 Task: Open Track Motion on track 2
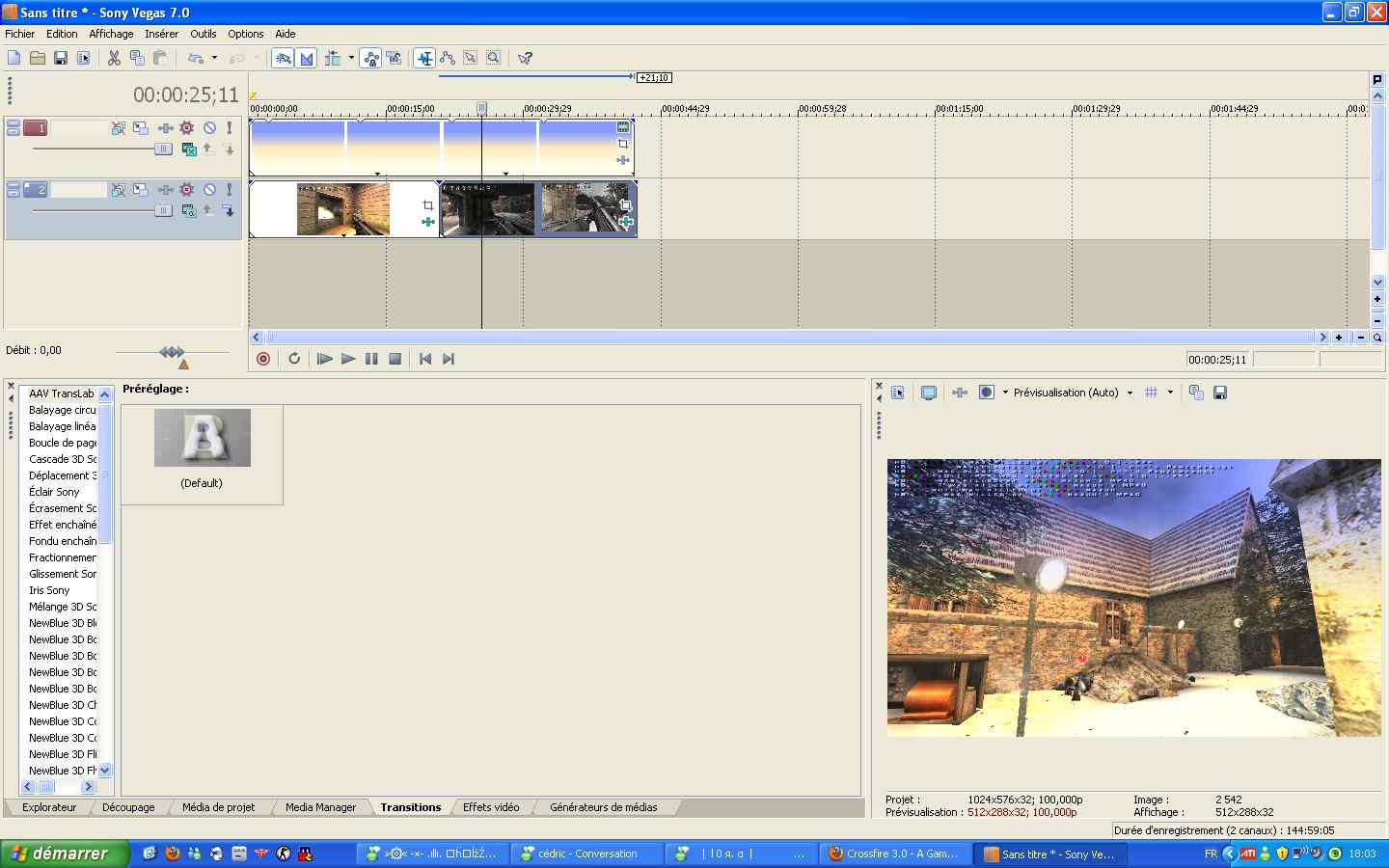[141, 190]
